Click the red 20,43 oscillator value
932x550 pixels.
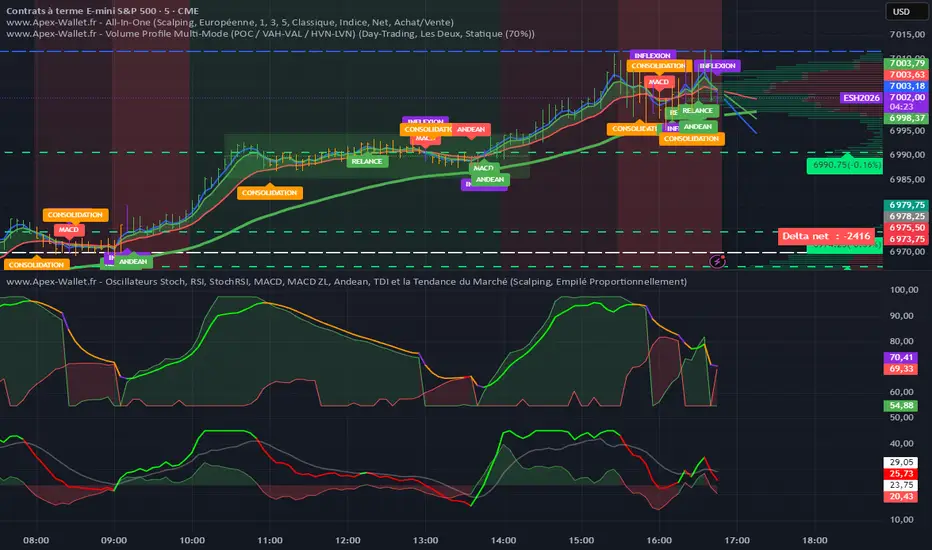click(902, 496)
